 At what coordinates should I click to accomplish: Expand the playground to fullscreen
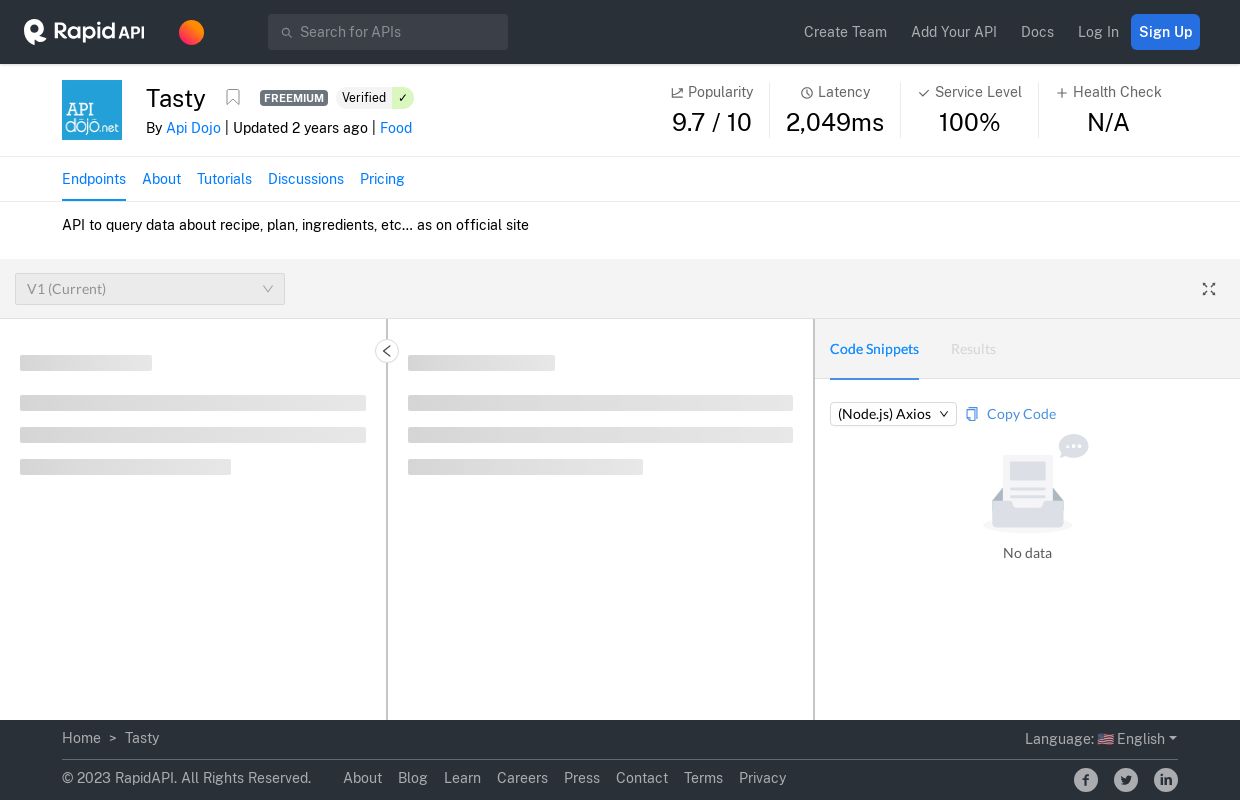[x=1209, y=289]
